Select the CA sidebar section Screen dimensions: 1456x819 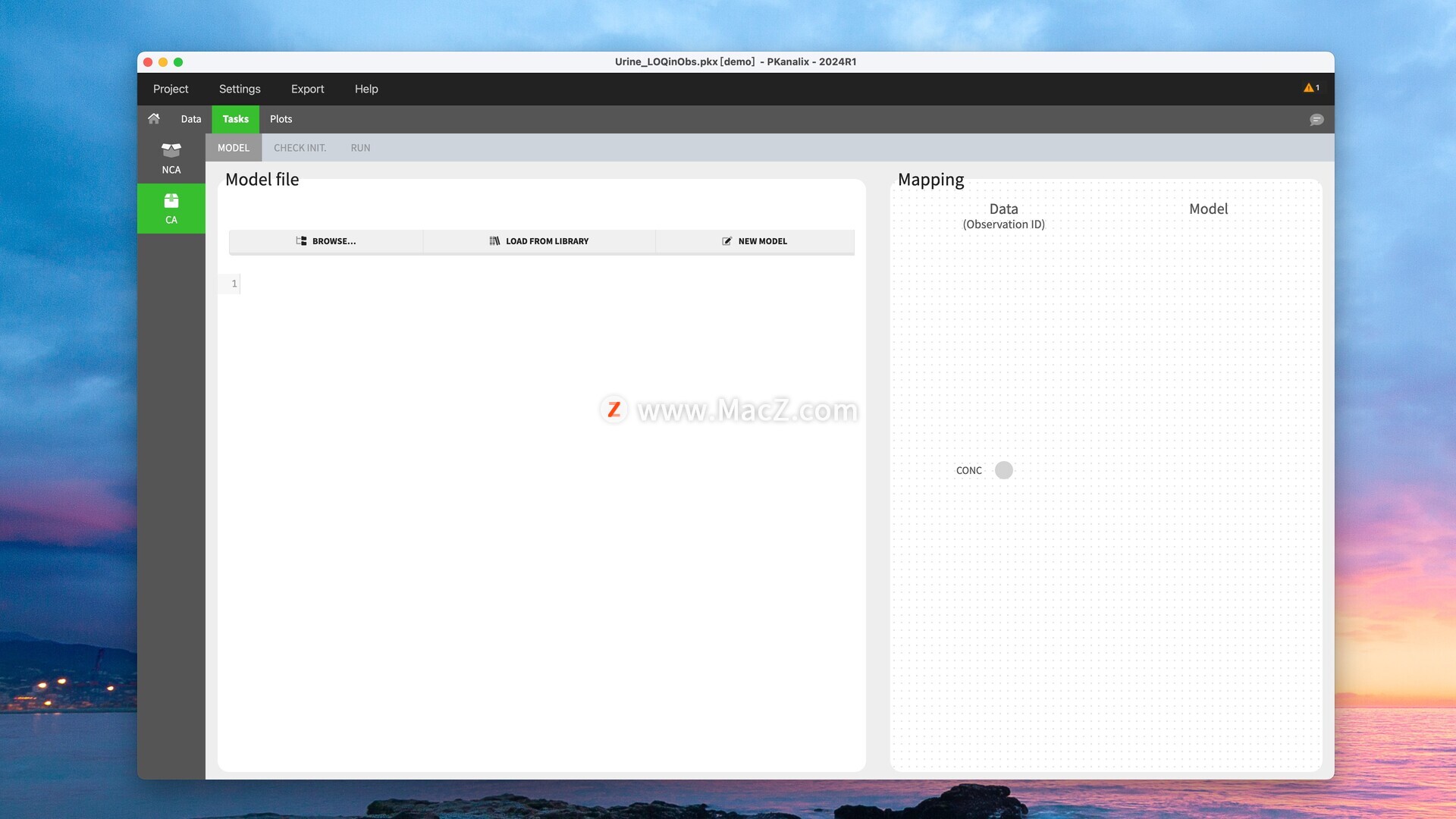click(x=171, y=209)
